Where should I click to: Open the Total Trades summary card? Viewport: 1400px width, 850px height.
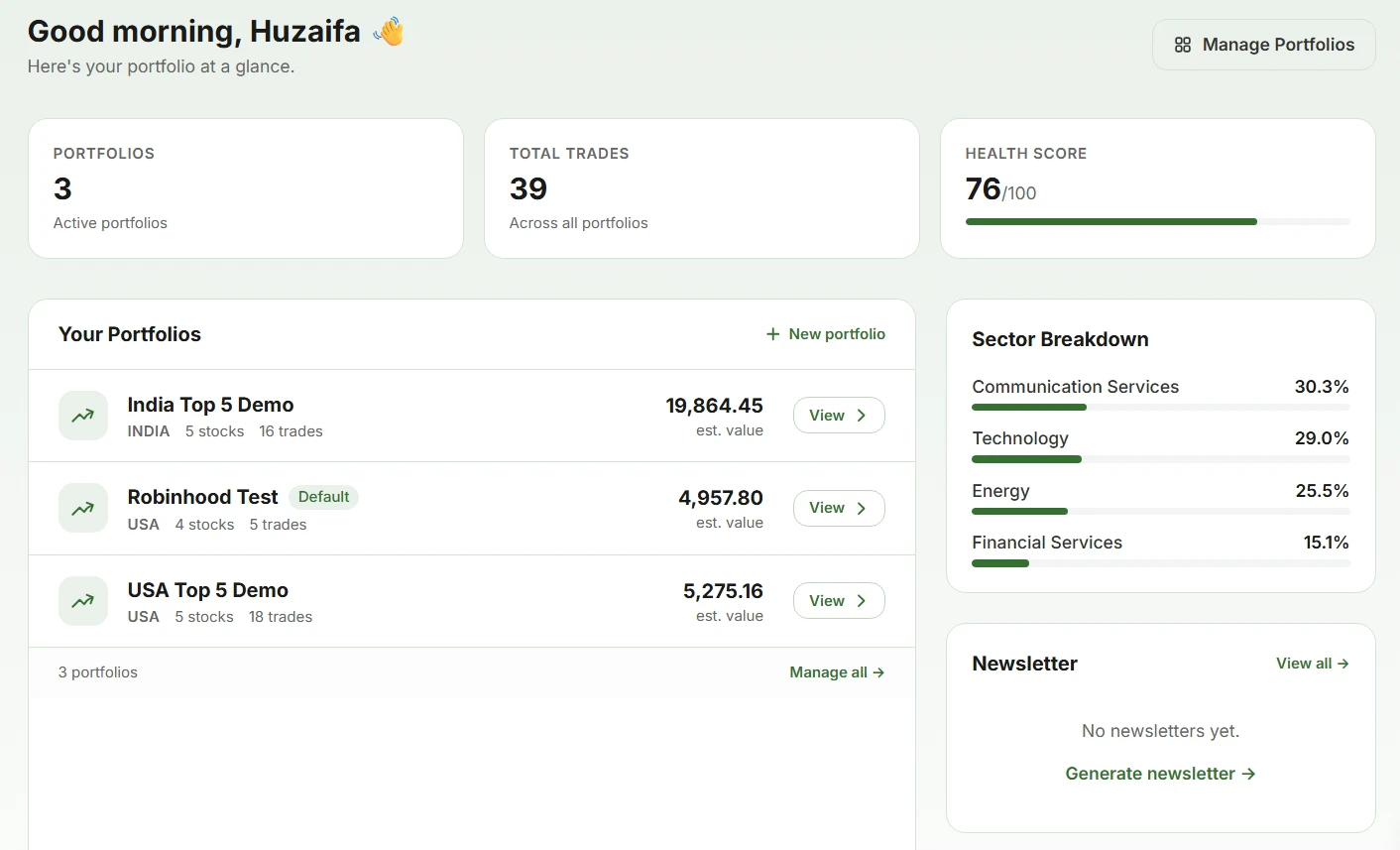702,188
